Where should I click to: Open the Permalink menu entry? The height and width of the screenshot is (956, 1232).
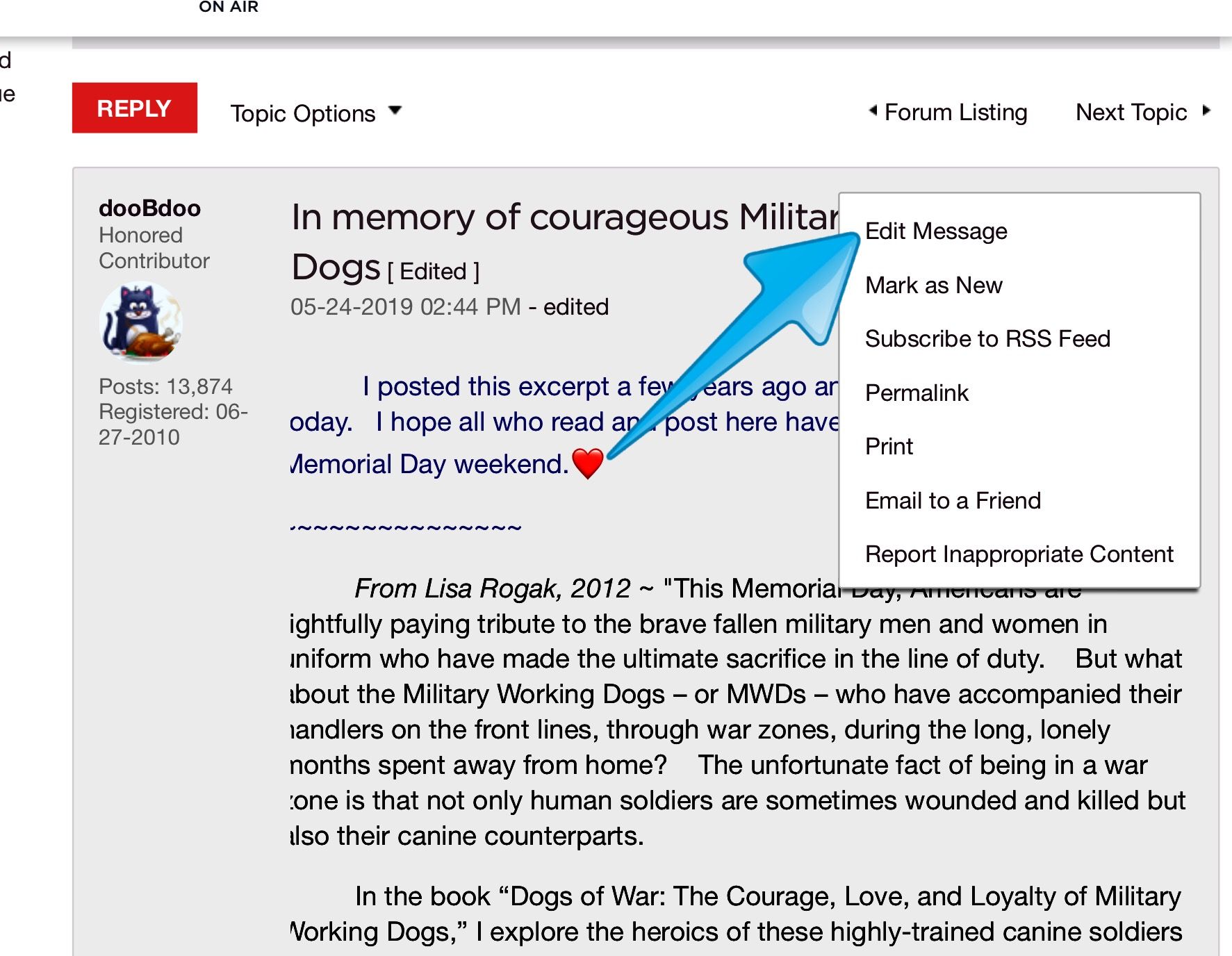click(x=917, y=393)
